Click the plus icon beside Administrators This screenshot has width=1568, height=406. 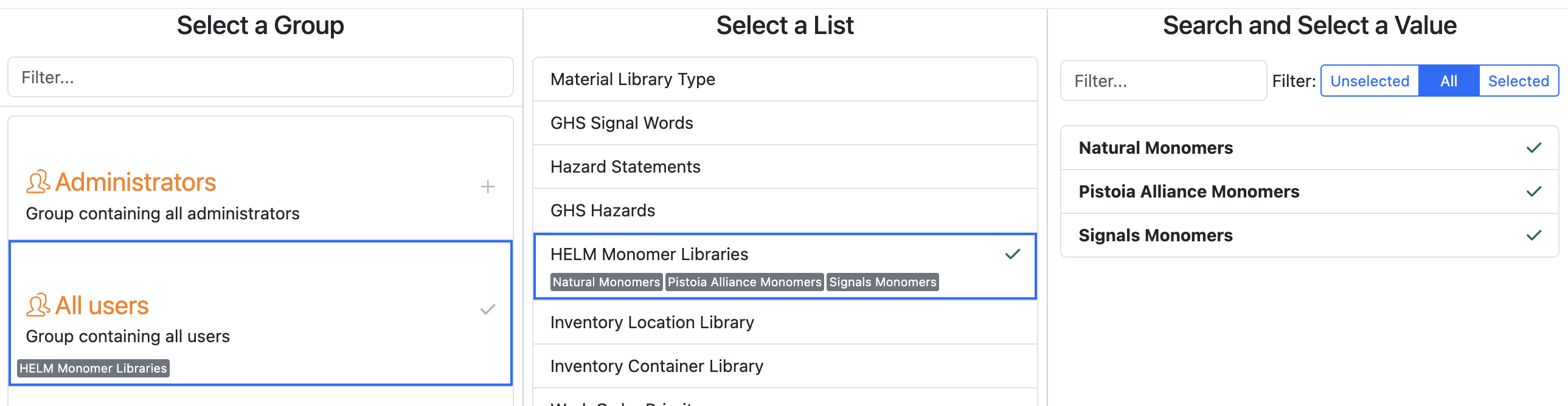488,187
